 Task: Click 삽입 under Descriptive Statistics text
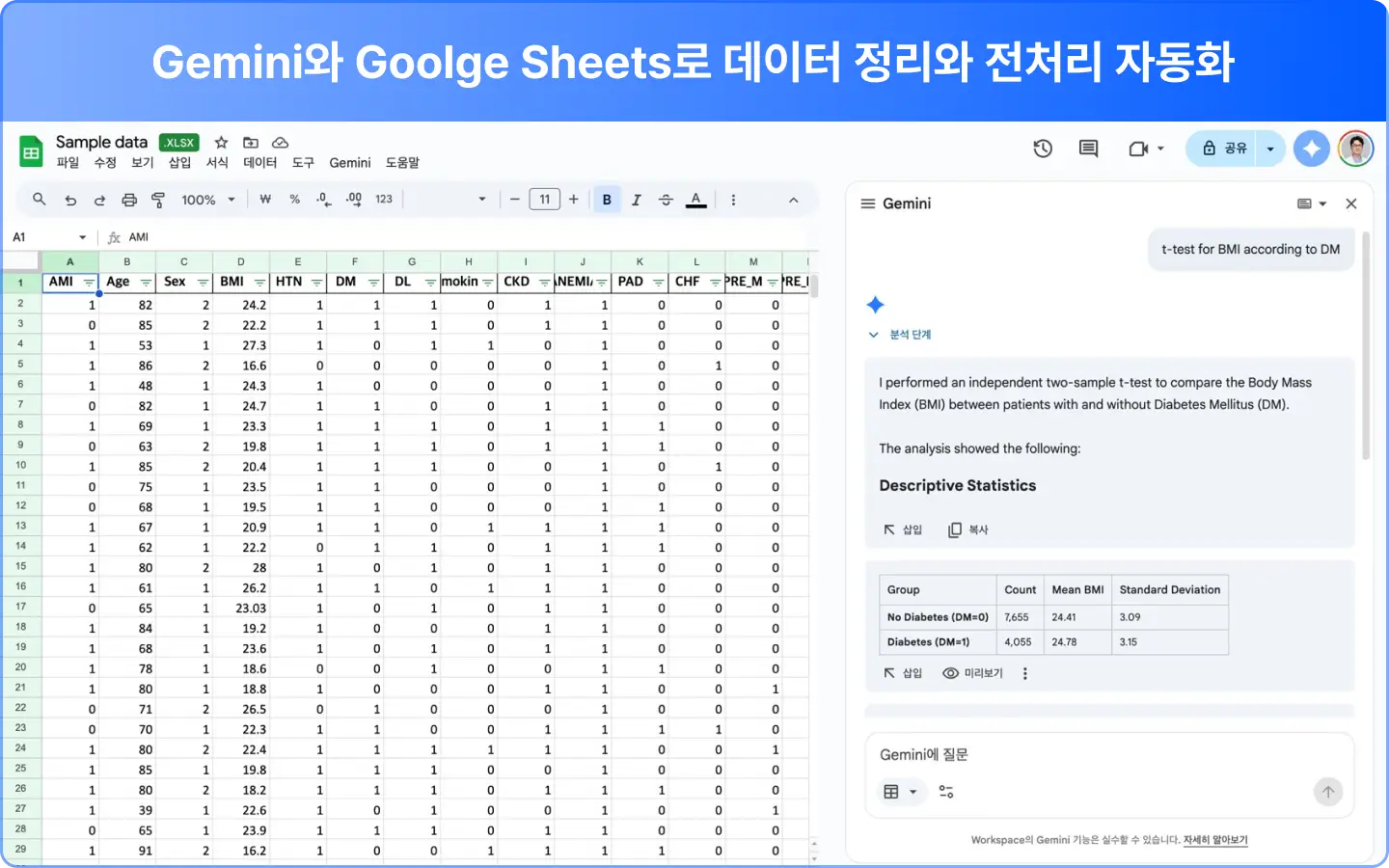point(904,529)
